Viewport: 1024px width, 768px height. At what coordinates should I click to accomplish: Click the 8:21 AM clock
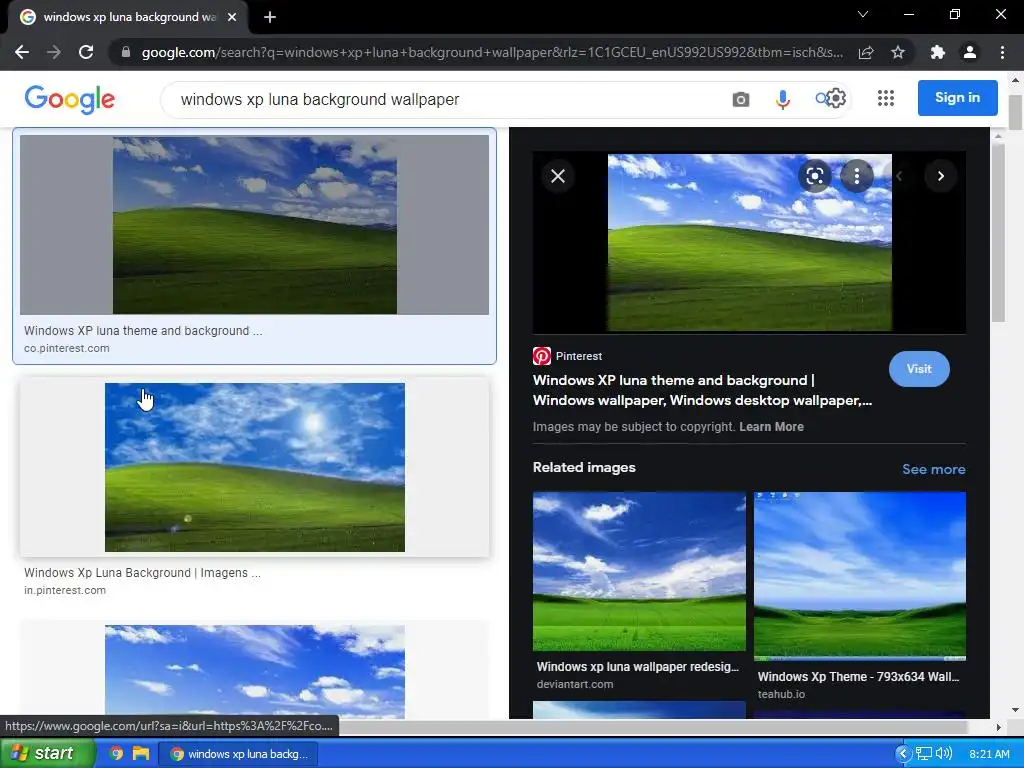tap(989, 754)
